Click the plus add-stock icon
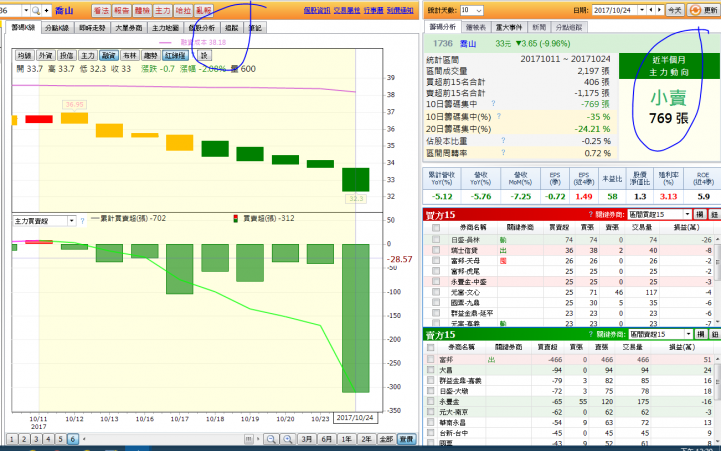 point(46,10)
